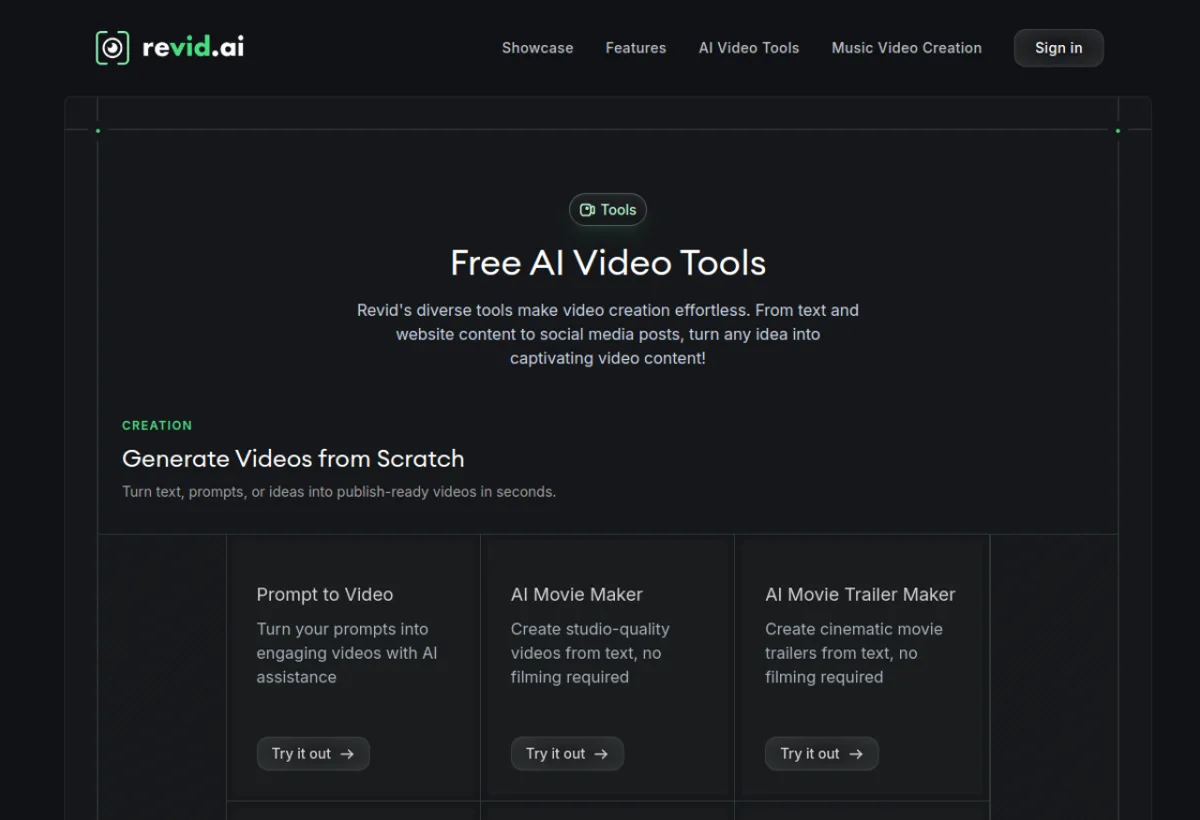Click 'Turn text, prompts, or ideas' subtitle
This screenshot has height=820, width=1200.
point(339,492)
